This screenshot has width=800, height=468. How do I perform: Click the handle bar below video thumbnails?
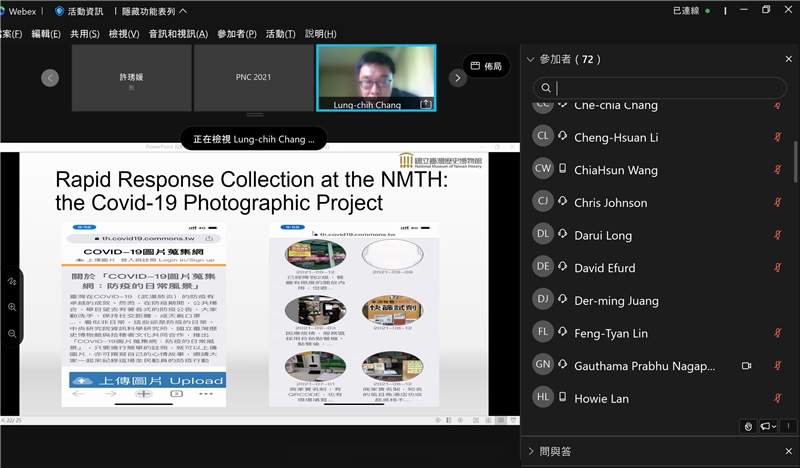(255, 114)
